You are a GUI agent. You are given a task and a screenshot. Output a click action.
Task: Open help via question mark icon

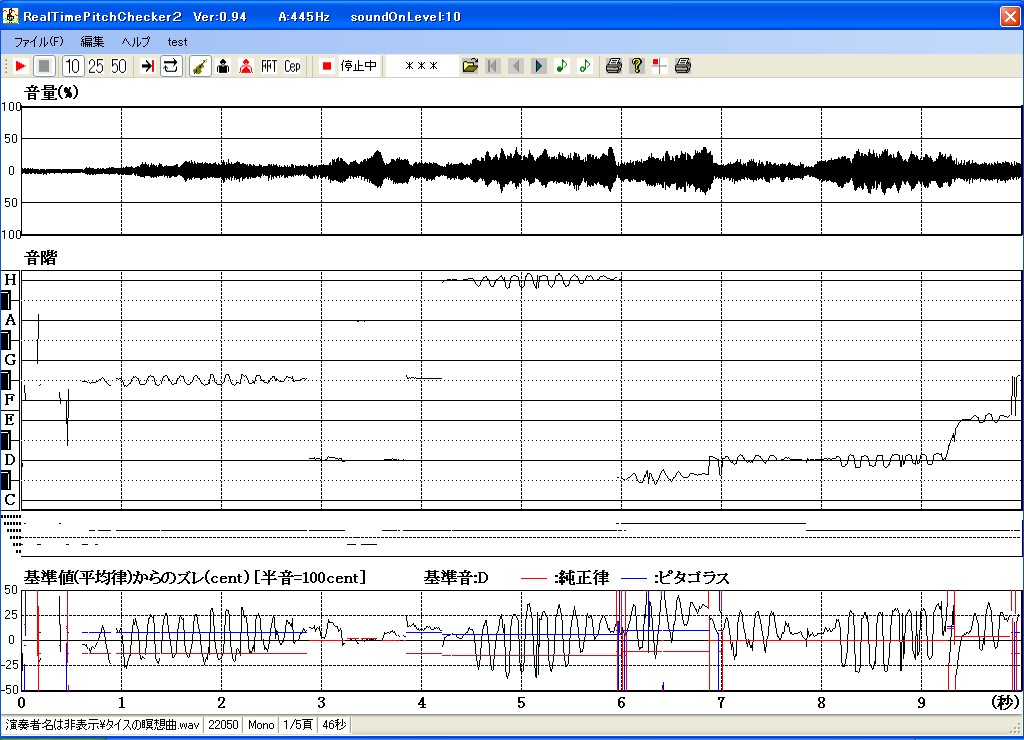(x=637, y=66)
